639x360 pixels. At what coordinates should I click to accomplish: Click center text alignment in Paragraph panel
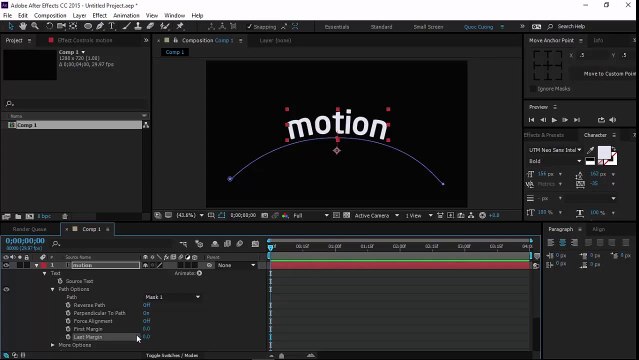[x=562, y=243]
